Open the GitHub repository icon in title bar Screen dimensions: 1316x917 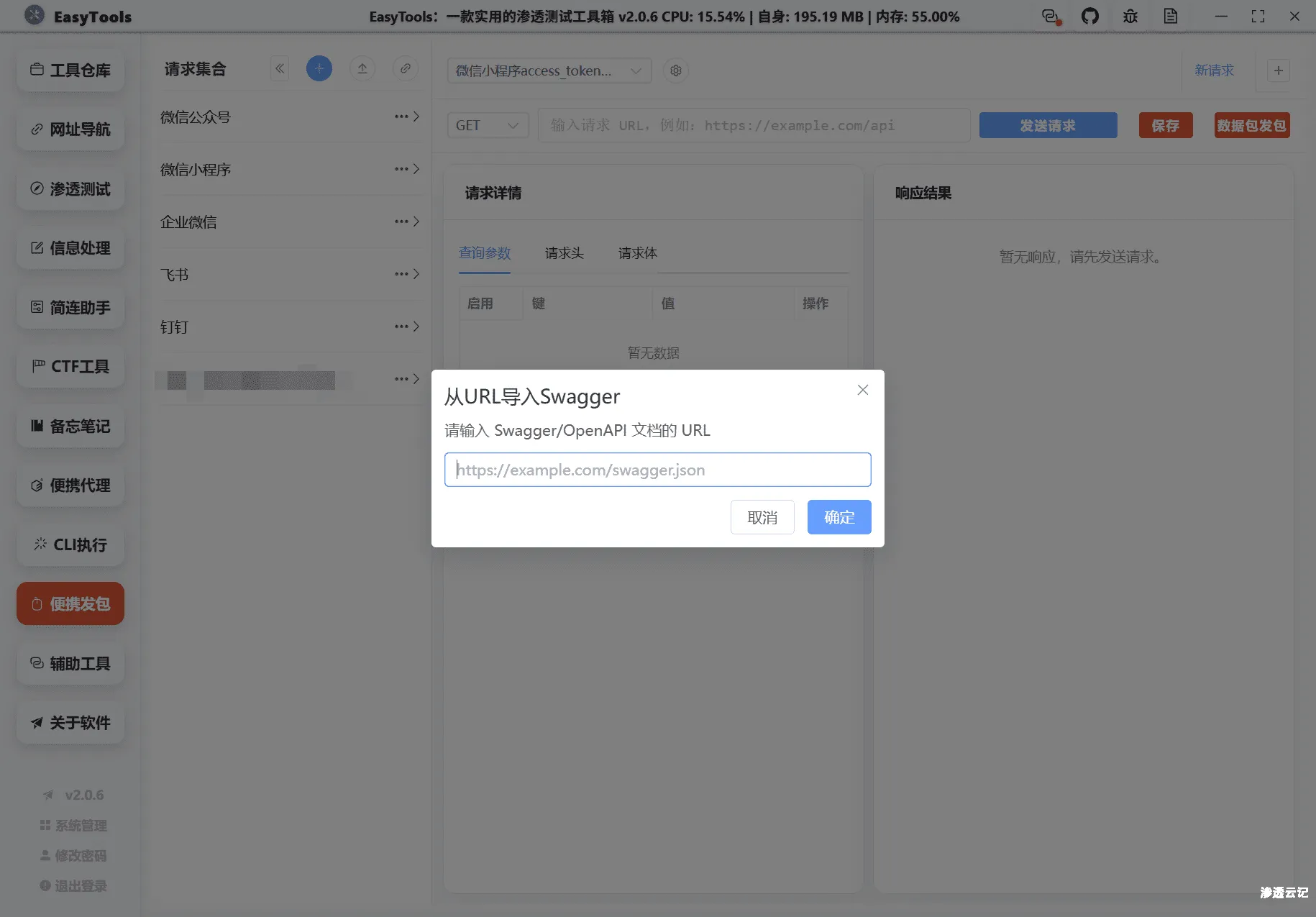(1090, 16)
